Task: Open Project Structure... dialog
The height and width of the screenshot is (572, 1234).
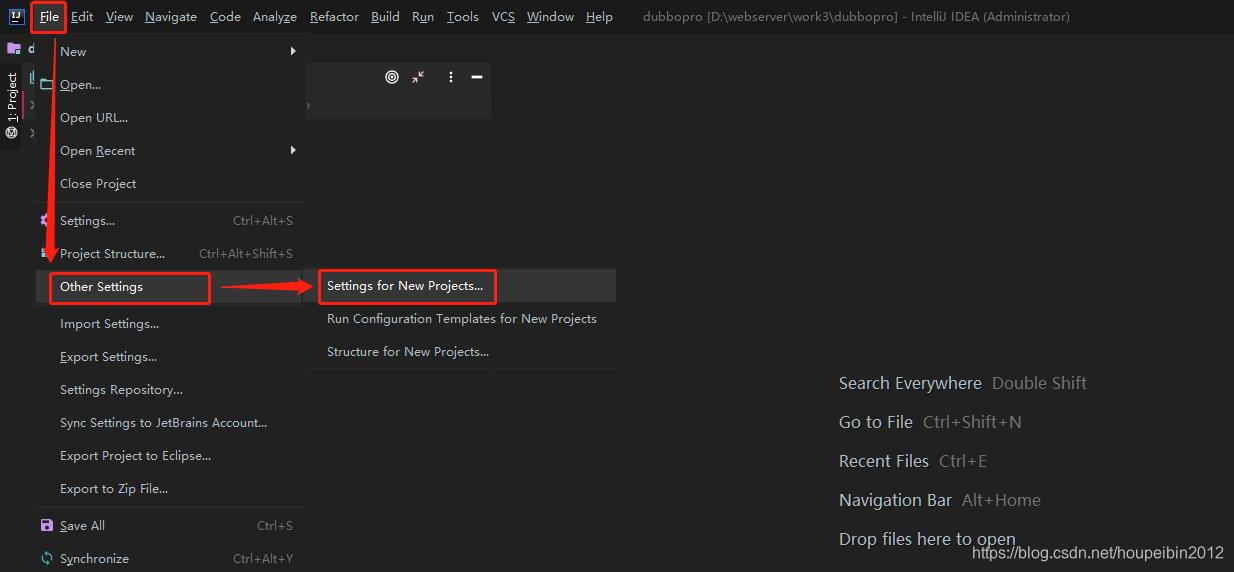Action: click(x=170, y=254)
